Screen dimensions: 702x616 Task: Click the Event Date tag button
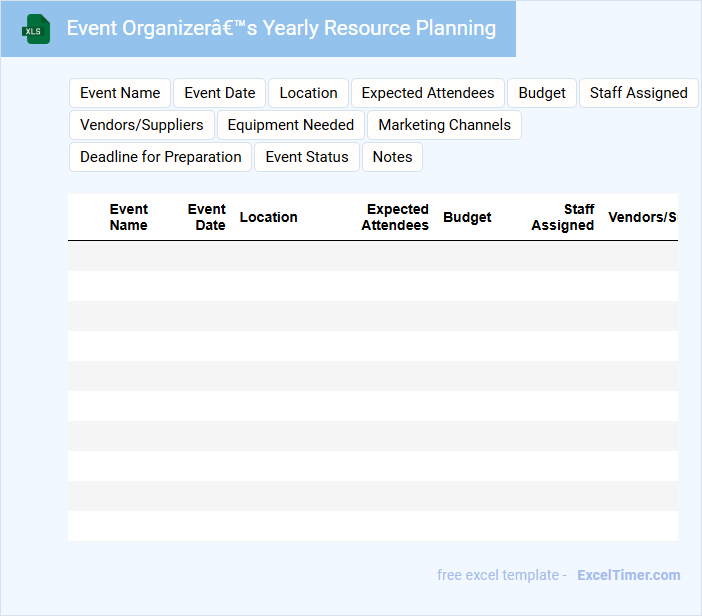[x=220, y=93]
